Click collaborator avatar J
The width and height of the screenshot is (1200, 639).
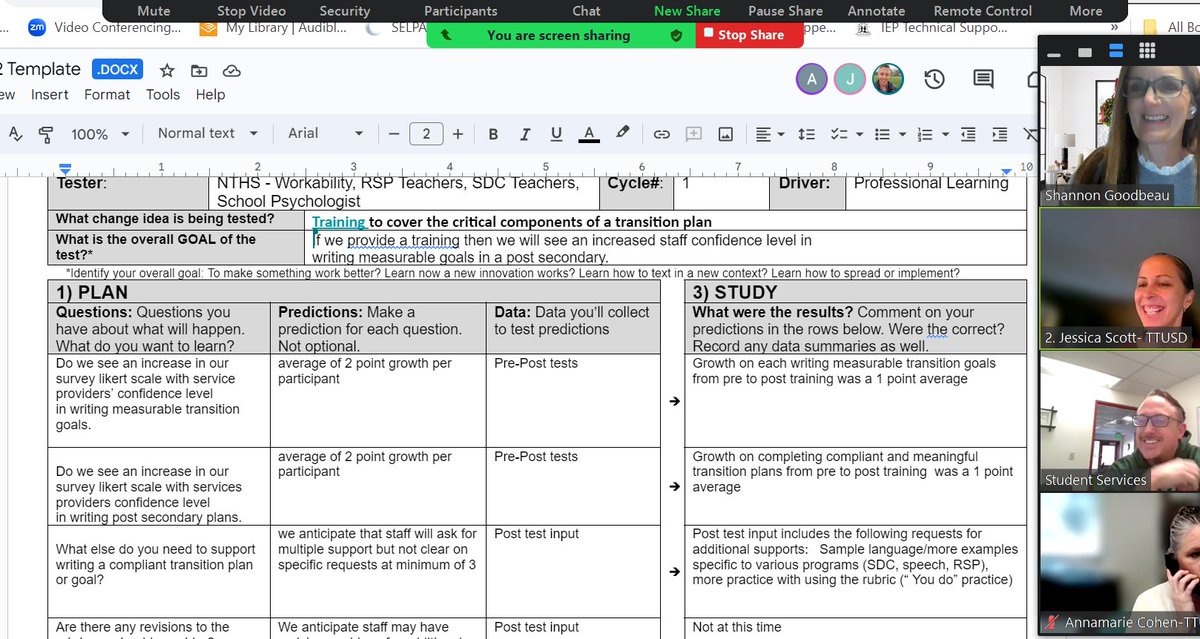850,79
